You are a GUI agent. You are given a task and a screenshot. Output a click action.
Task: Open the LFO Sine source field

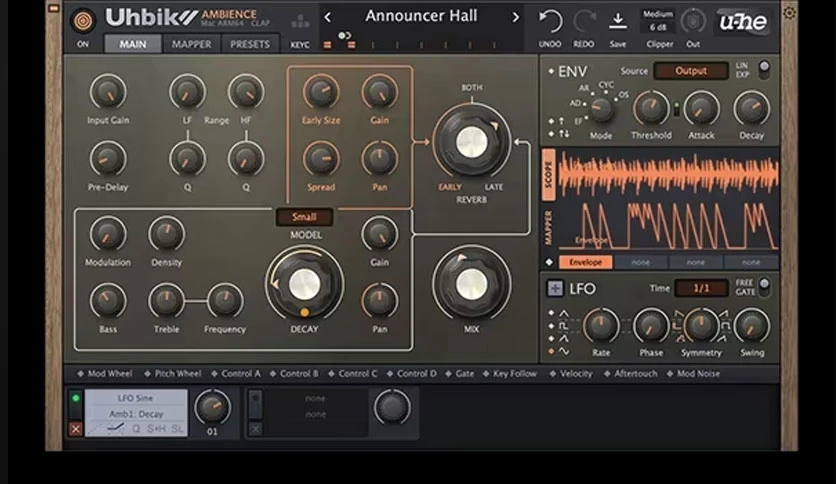135,398
